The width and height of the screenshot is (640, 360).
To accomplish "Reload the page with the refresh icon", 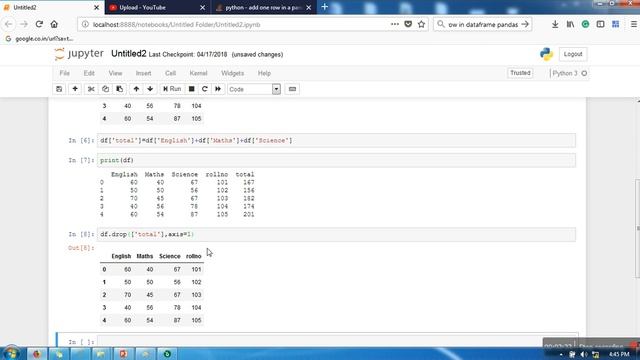I will [x=39, y=24].
